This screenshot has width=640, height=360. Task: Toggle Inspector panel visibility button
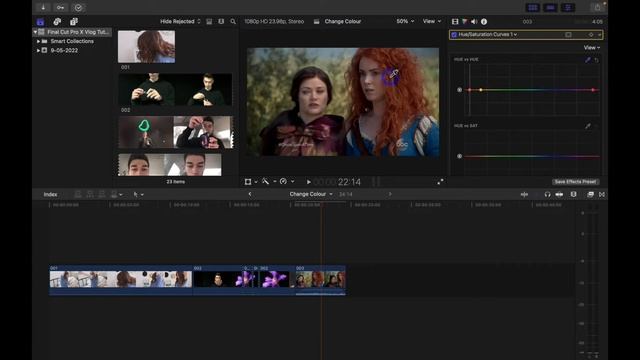pos(568,7)
